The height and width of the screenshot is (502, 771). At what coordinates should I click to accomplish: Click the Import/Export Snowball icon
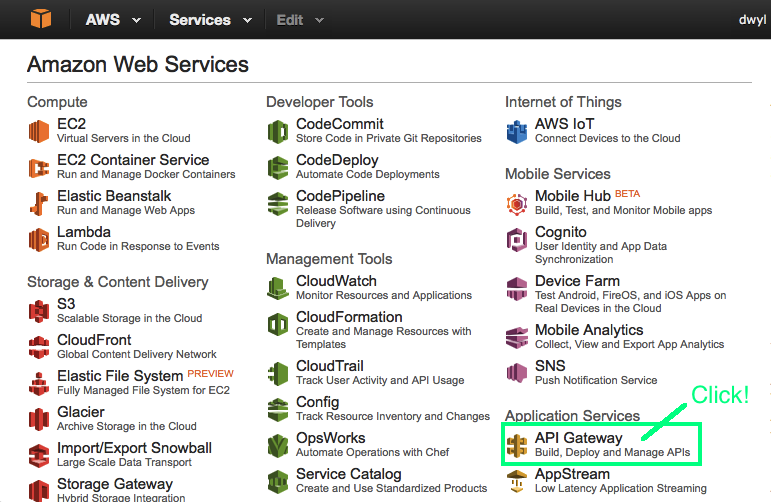point(39,455)
